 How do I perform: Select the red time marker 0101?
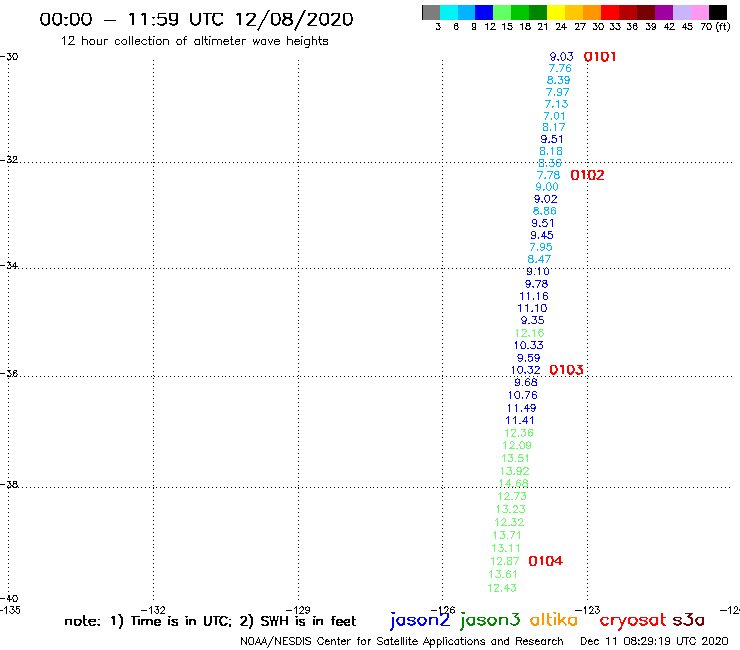point(600,57)
